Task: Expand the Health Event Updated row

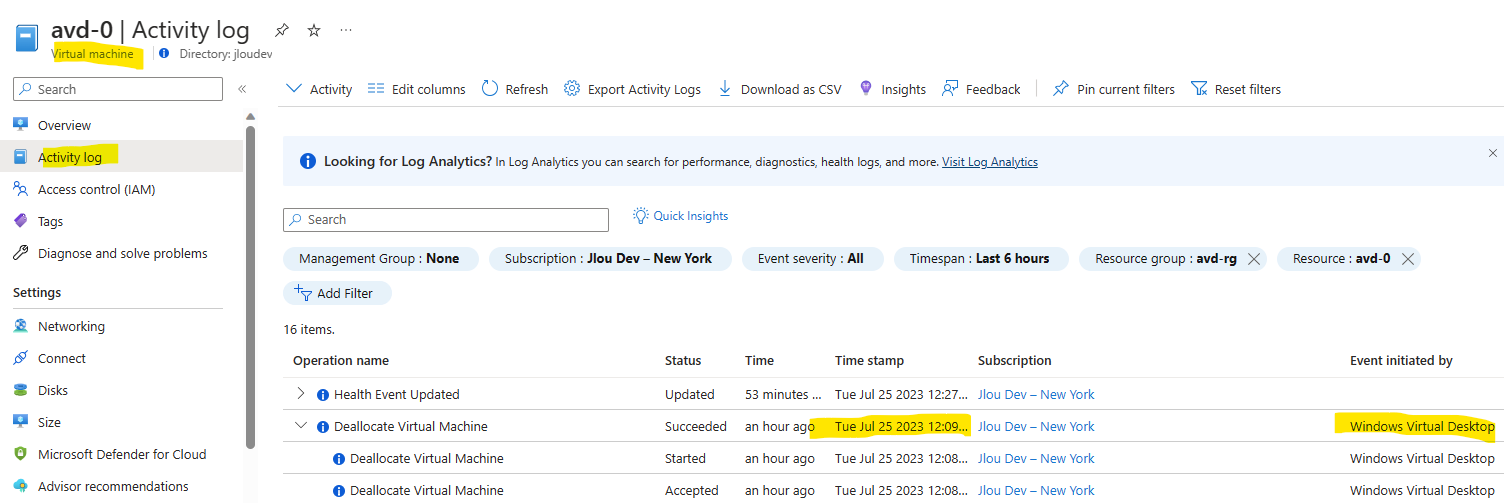Action: click(x=301, y=394)
